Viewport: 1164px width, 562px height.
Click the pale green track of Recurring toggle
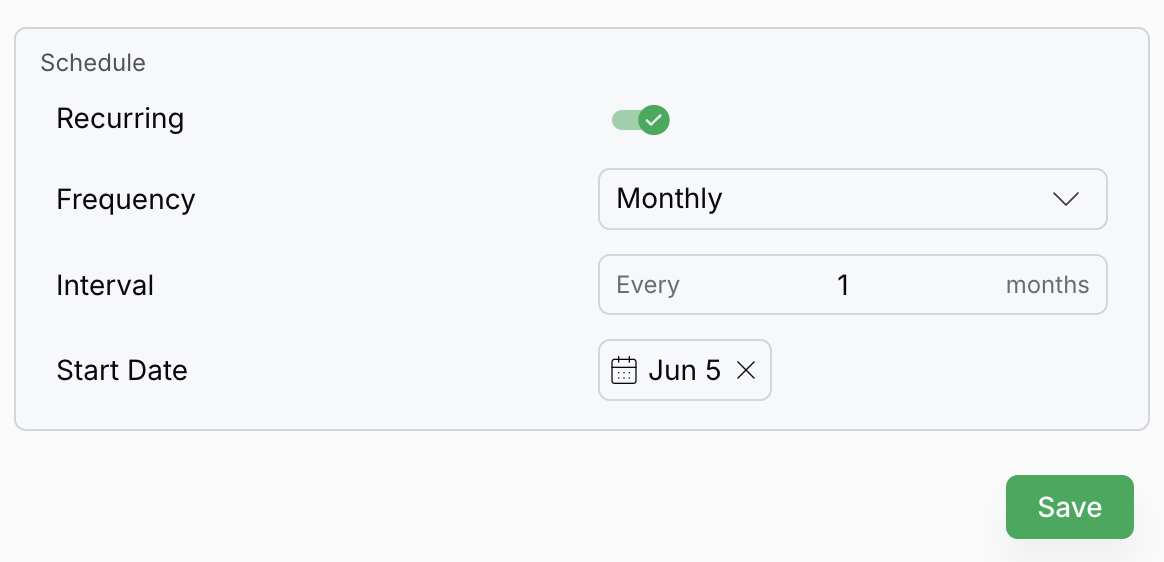[625, 120]
